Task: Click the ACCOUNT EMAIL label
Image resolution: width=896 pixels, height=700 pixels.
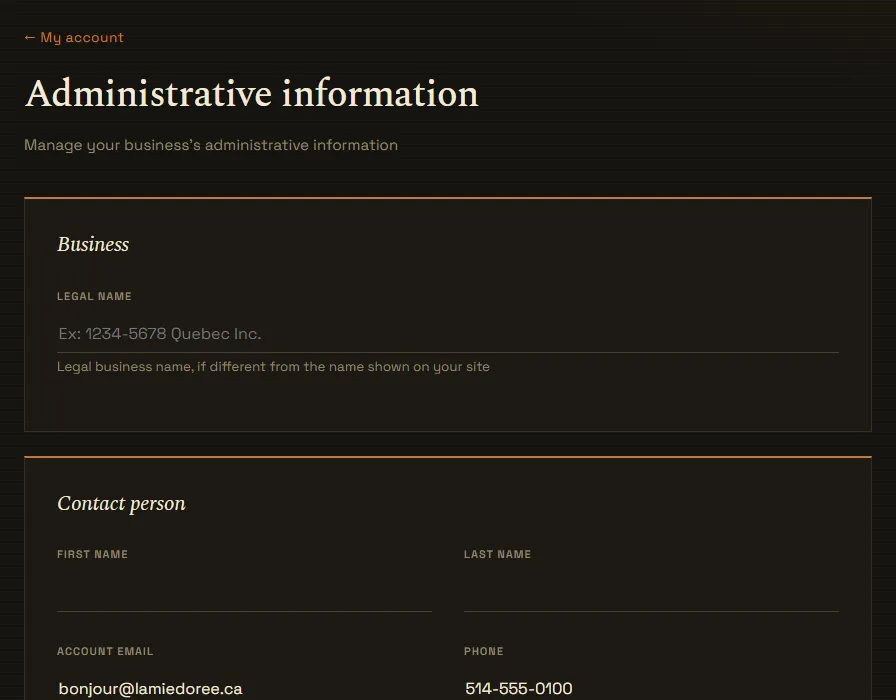Action: click(105, 651)
